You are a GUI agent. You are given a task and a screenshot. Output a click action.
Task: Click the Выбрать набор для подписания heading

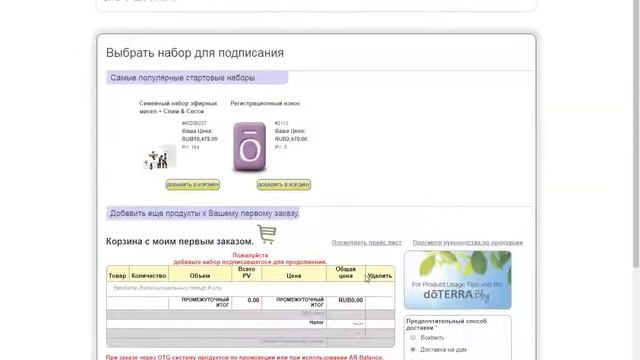pyautogui.click(x=195, y=53)
